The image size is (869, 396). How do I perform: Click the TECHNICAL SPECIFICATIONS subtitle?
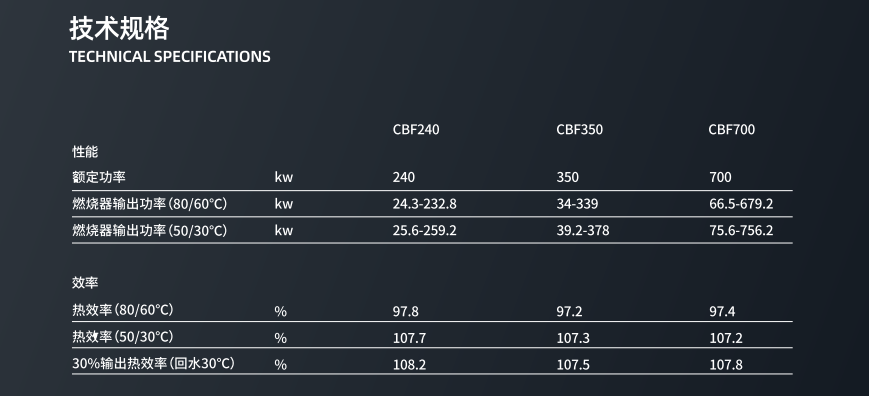(170, 56)
